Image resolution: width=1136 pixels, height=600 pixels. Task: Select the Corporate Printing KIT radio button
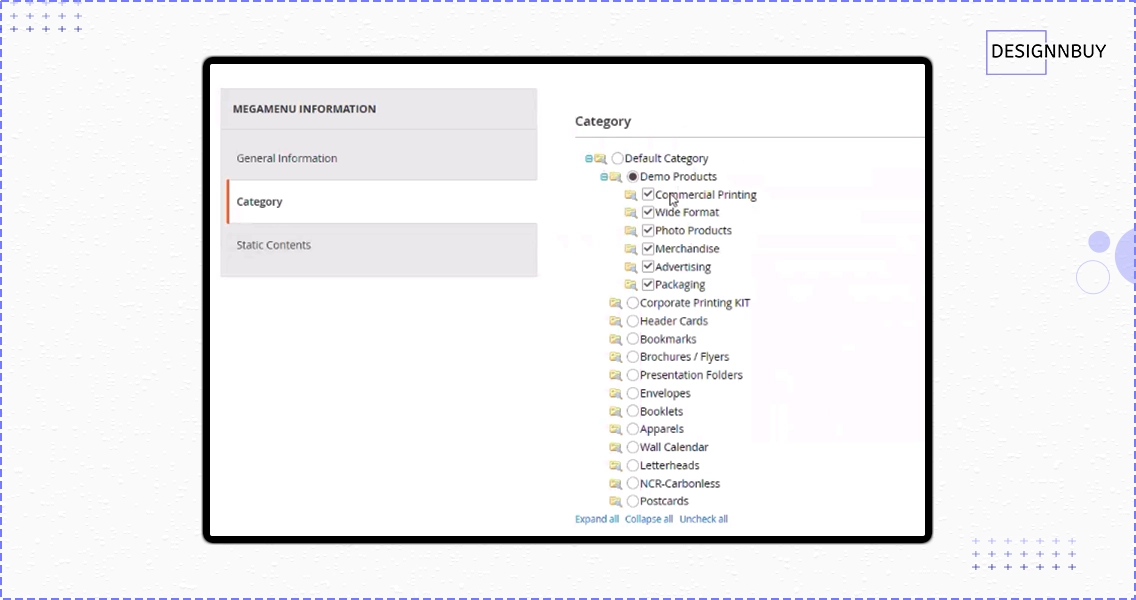tap(633, 303)
